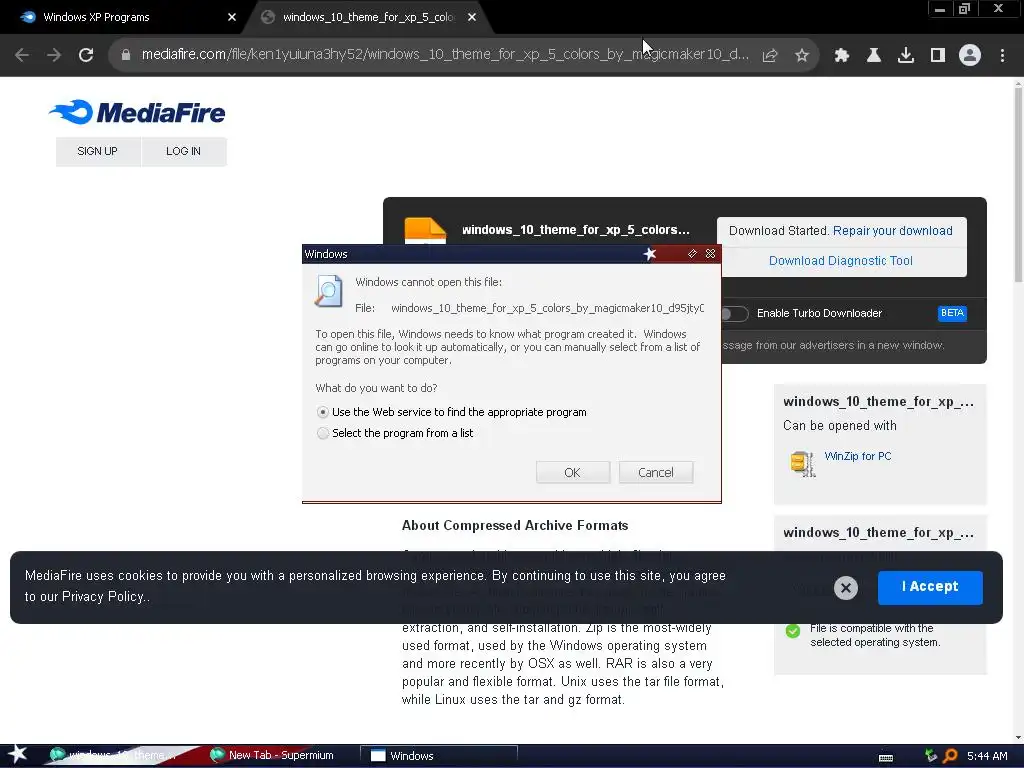Click the address bar URL field

pyautogui.click(x=444, y=55)
